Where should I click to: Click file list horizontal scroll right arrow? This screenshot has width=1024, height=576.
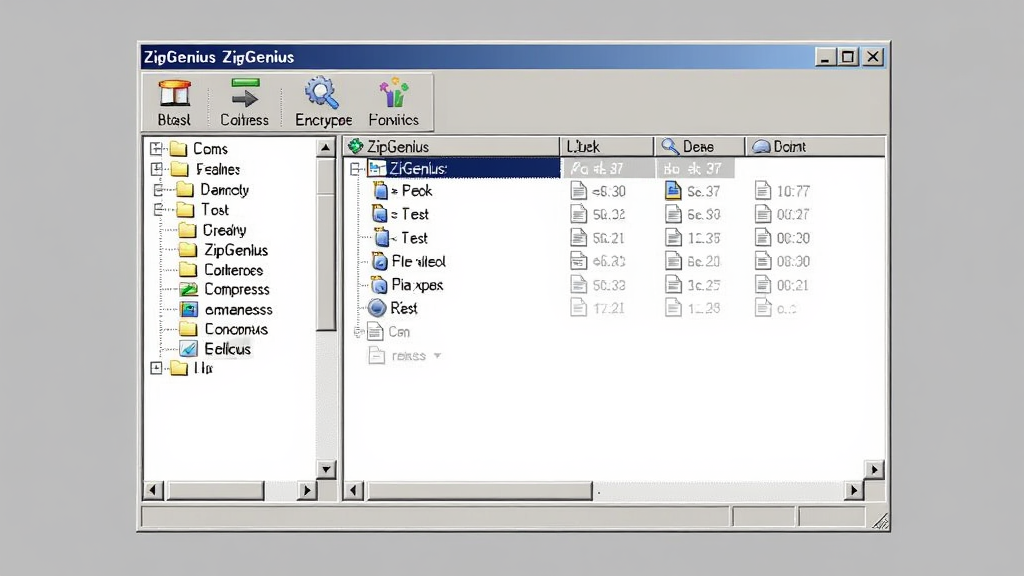tap(853, 490)
